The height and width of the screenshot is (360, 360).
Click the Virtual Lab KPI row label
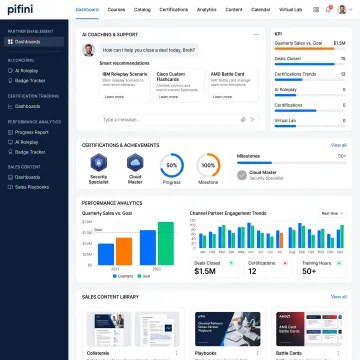pyautogui.click(x=285, y=121)
